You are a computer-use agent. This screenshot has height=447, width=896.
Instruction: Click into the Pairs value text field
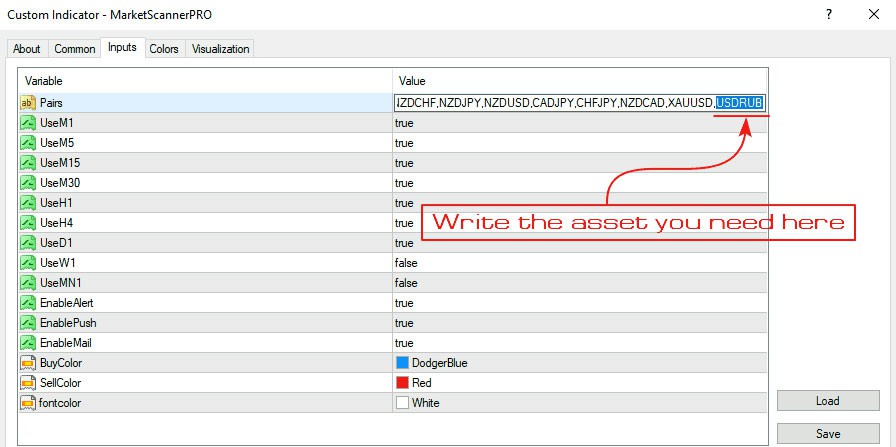(x=579, y=103)
